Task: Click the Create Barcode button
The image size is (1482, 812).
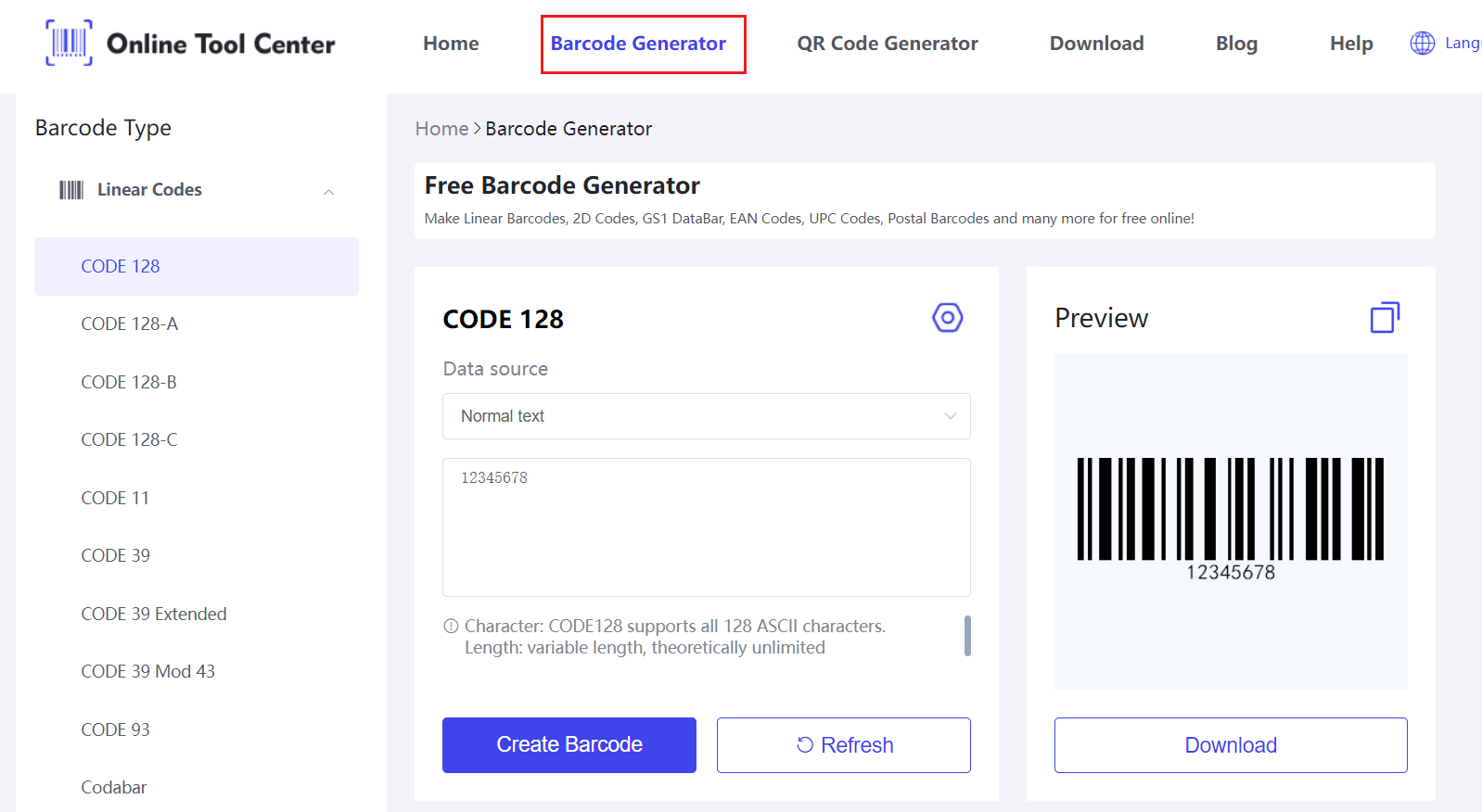Action: (x=569, y=744)
